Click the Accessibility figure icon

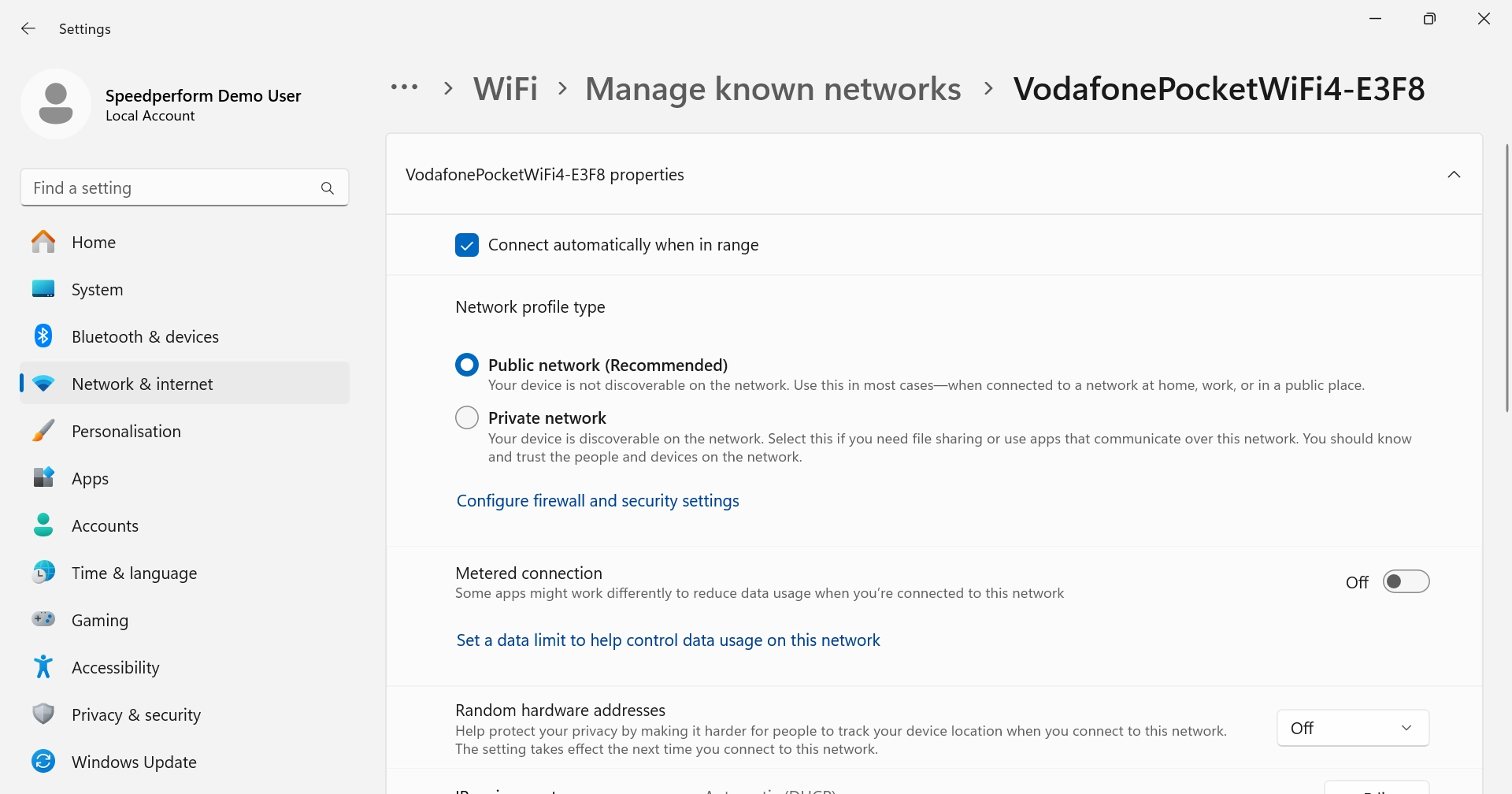pyautogui.click(x=43, y=667)
